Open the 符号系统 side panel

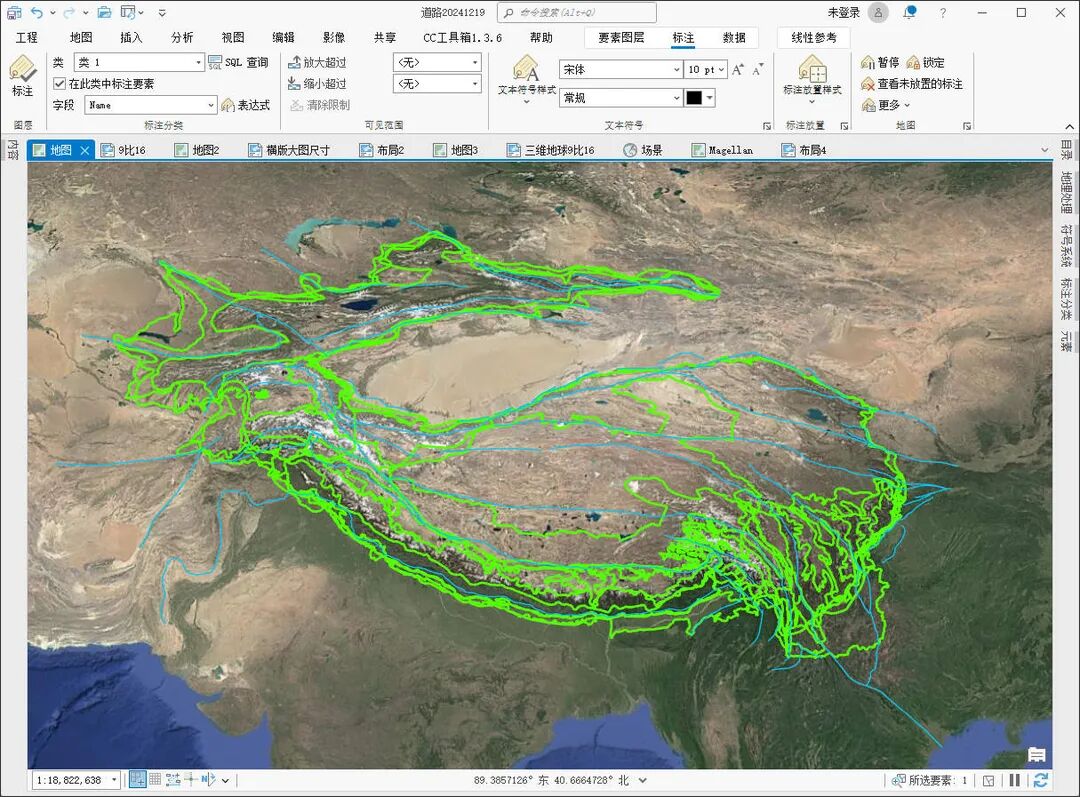click(x=1066, y=245)
